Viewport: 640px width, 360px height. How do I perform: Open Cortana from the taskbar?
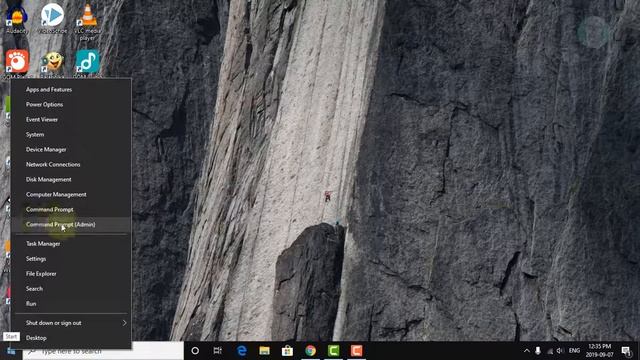(195, 351)
